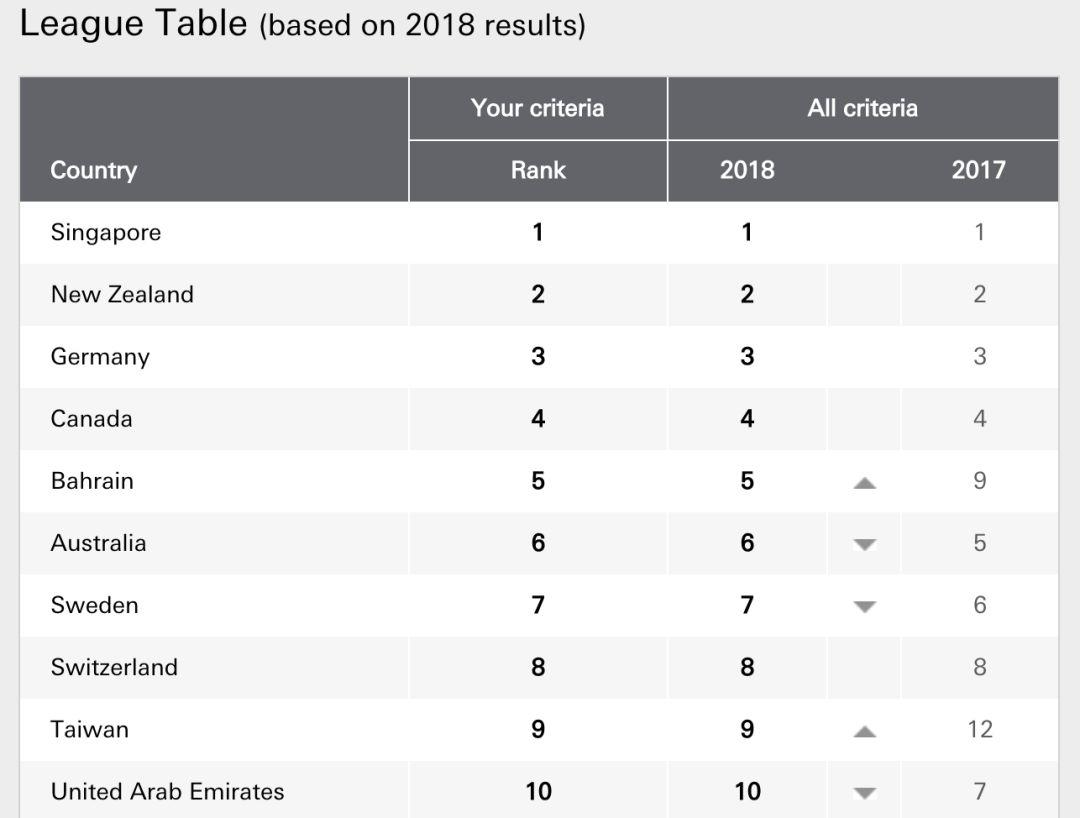1080x818 pixels.
Task: Open the Switzerland country entry
Action: pyautogui.click(x=114, y=667)
